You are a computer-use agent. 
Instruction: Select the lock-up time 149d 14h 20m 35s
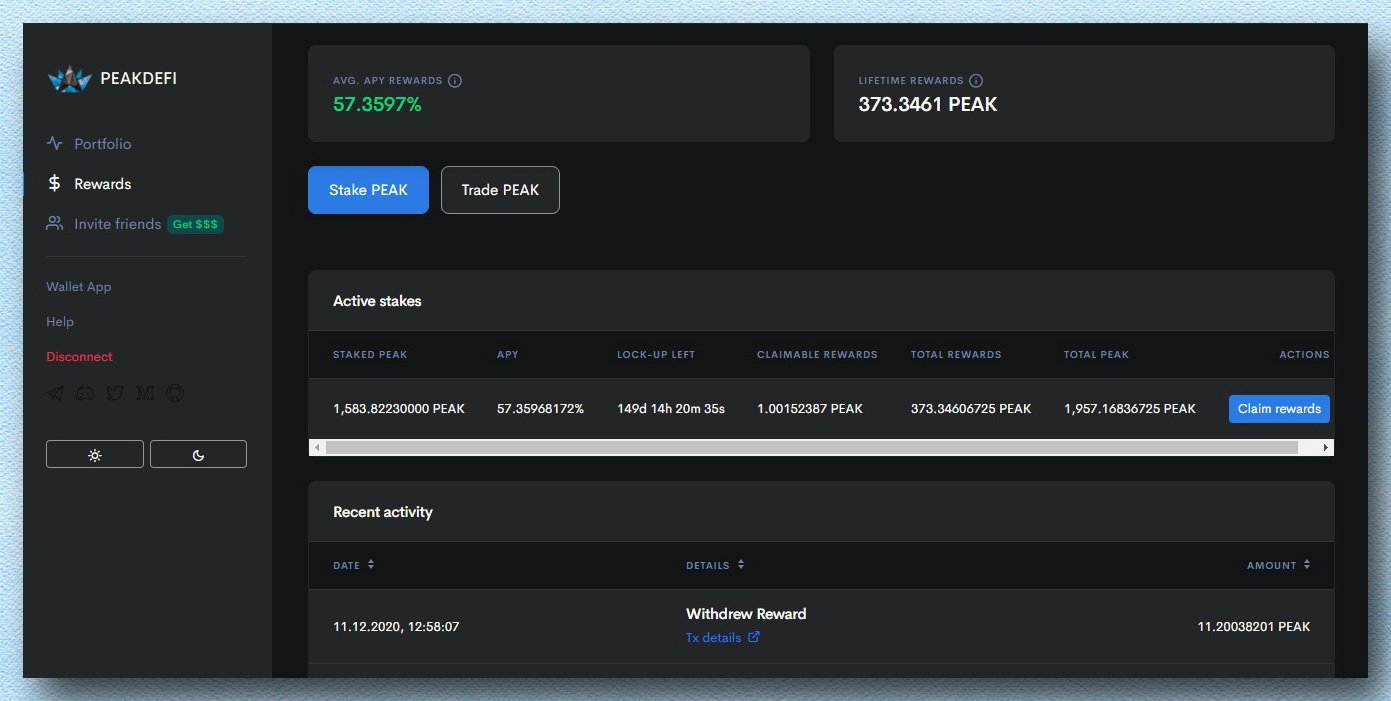pos(671,409)
